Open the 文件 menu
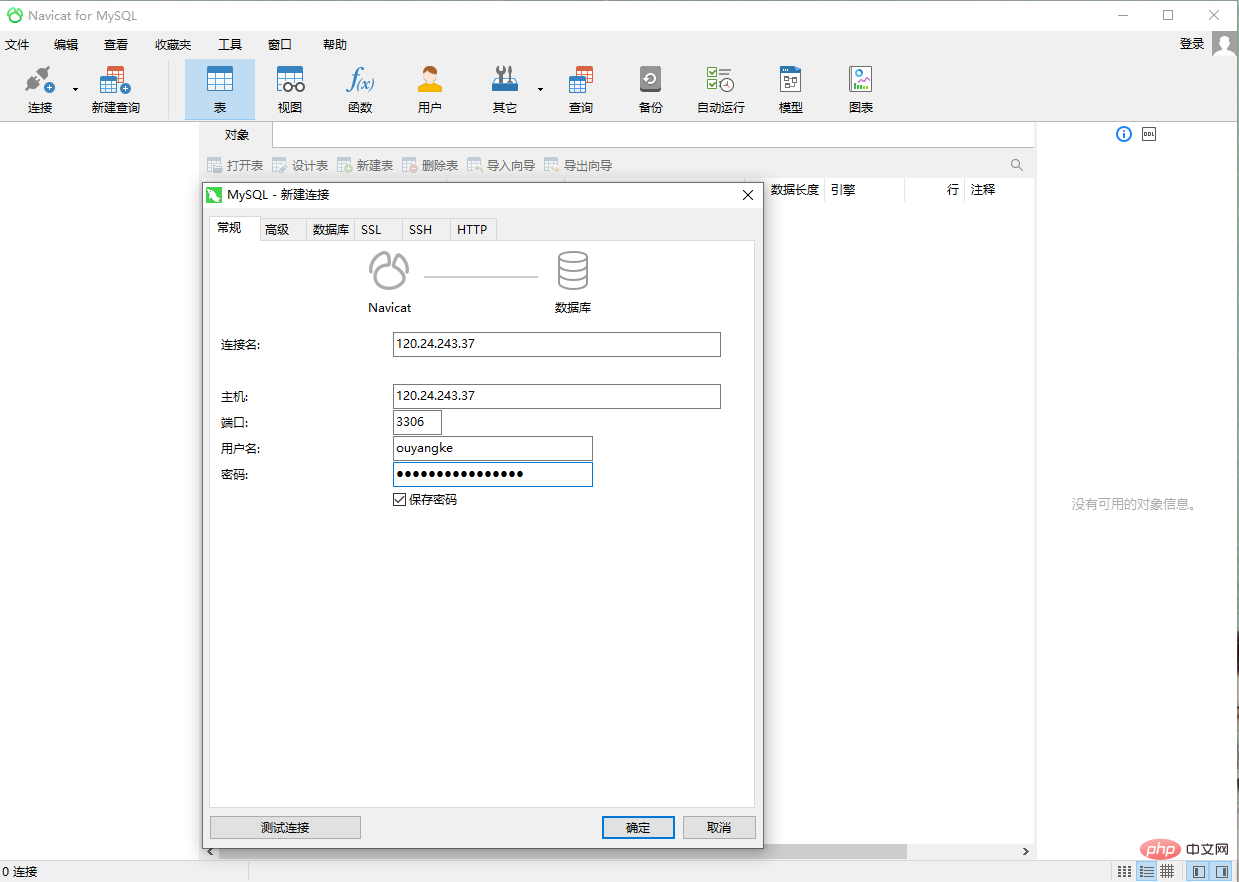Image resolution: width=1239 pixels, height=882 pixels. 17,45
